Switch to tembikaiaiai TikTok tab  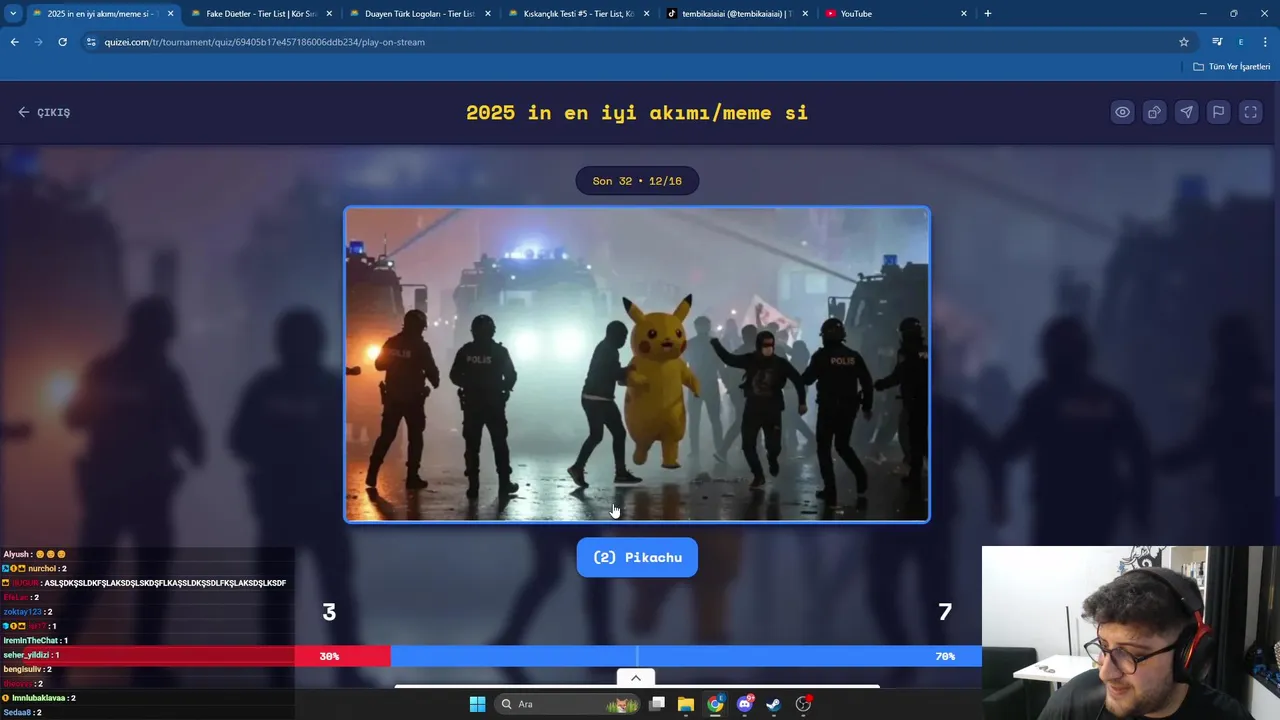tap(735, 14)
